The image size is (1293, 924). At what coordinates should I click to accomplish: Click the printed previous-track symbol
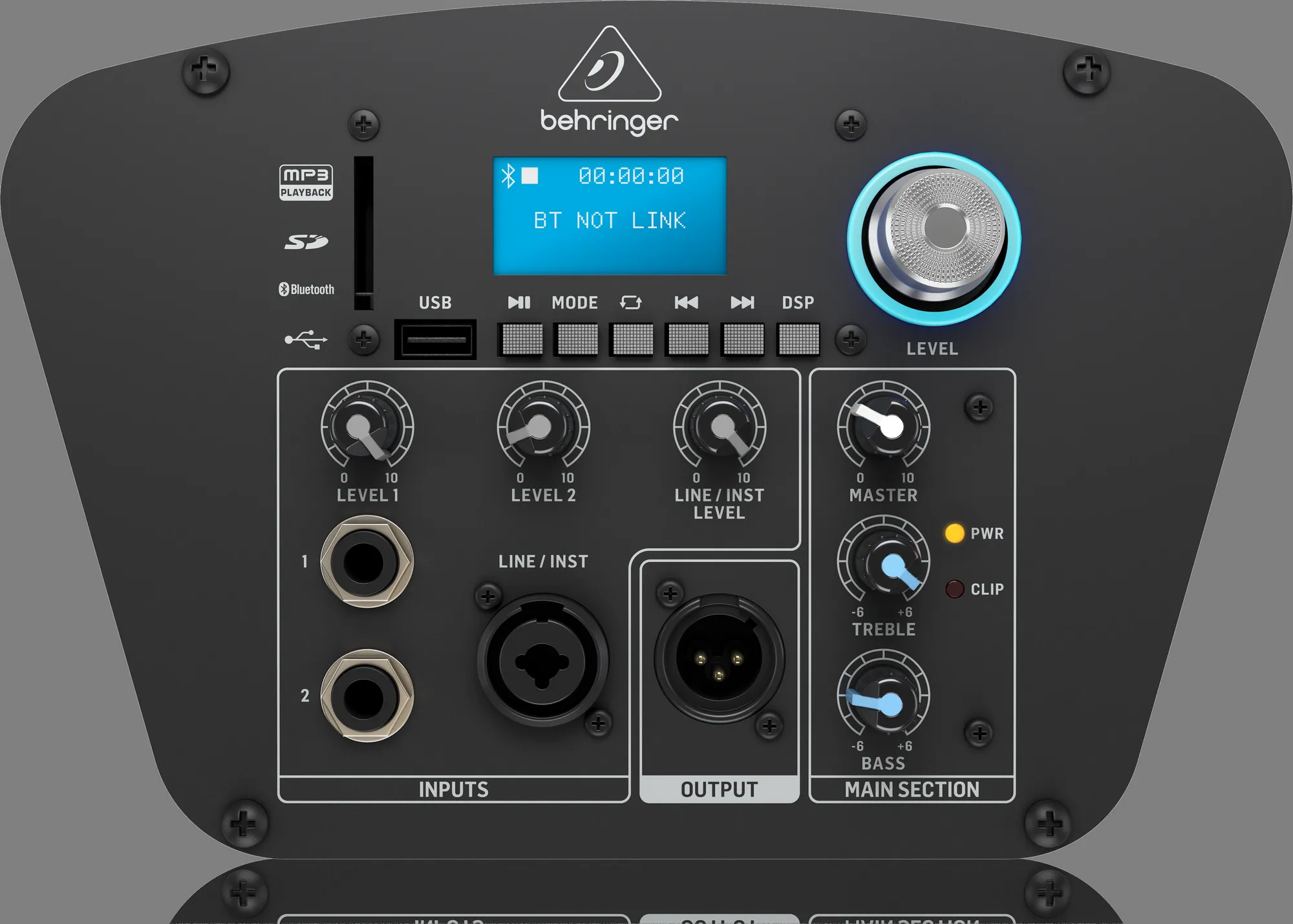click(687, 303)
